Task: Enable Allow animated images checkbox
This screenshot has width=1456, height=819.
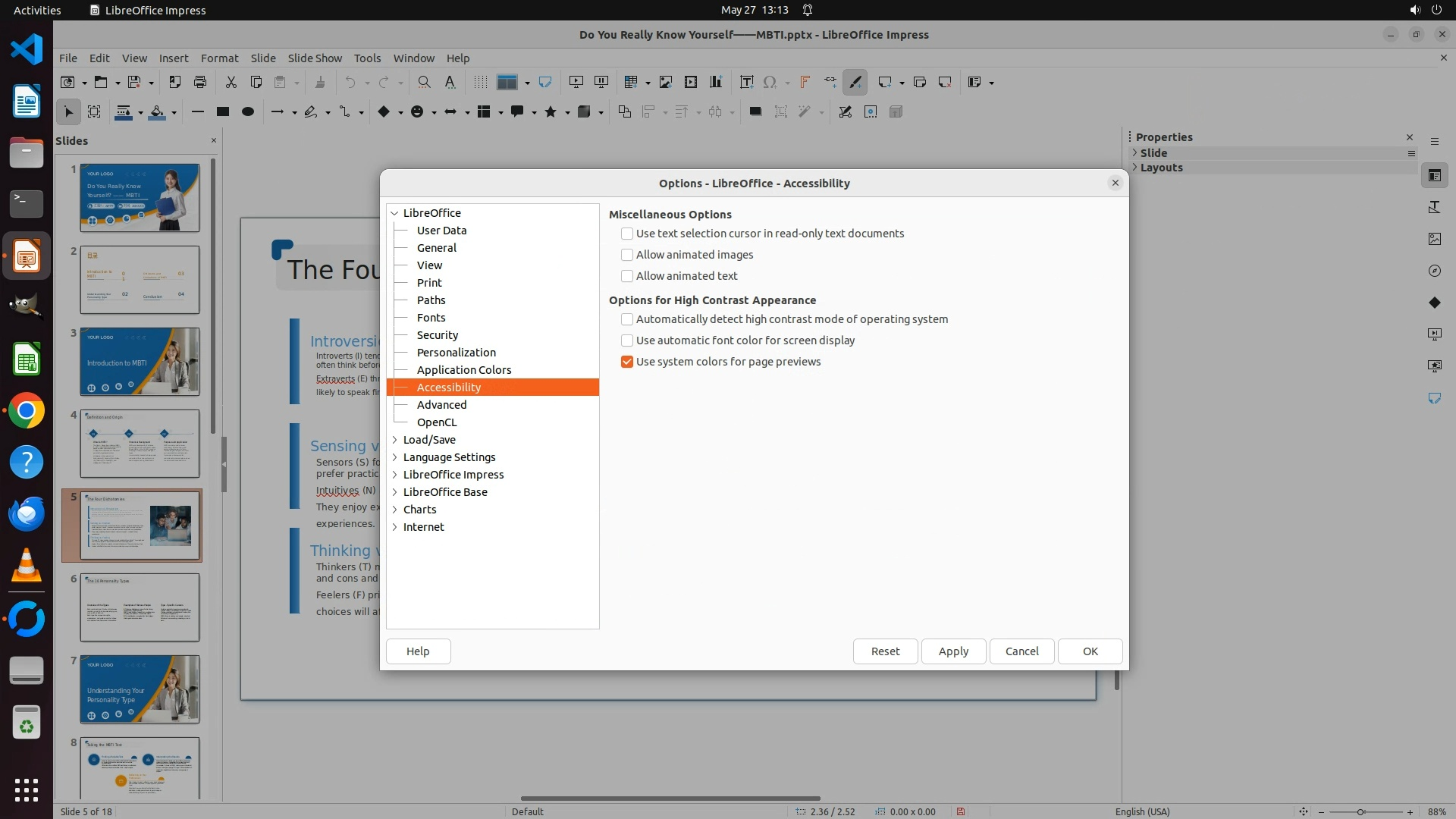Action: [x=627, y=255]
